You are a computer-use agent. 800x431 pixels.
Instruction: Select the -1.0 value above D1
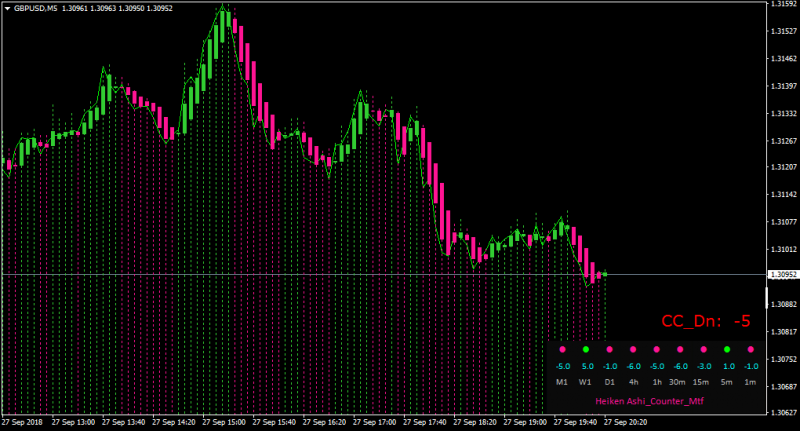[x=610, y=366]
